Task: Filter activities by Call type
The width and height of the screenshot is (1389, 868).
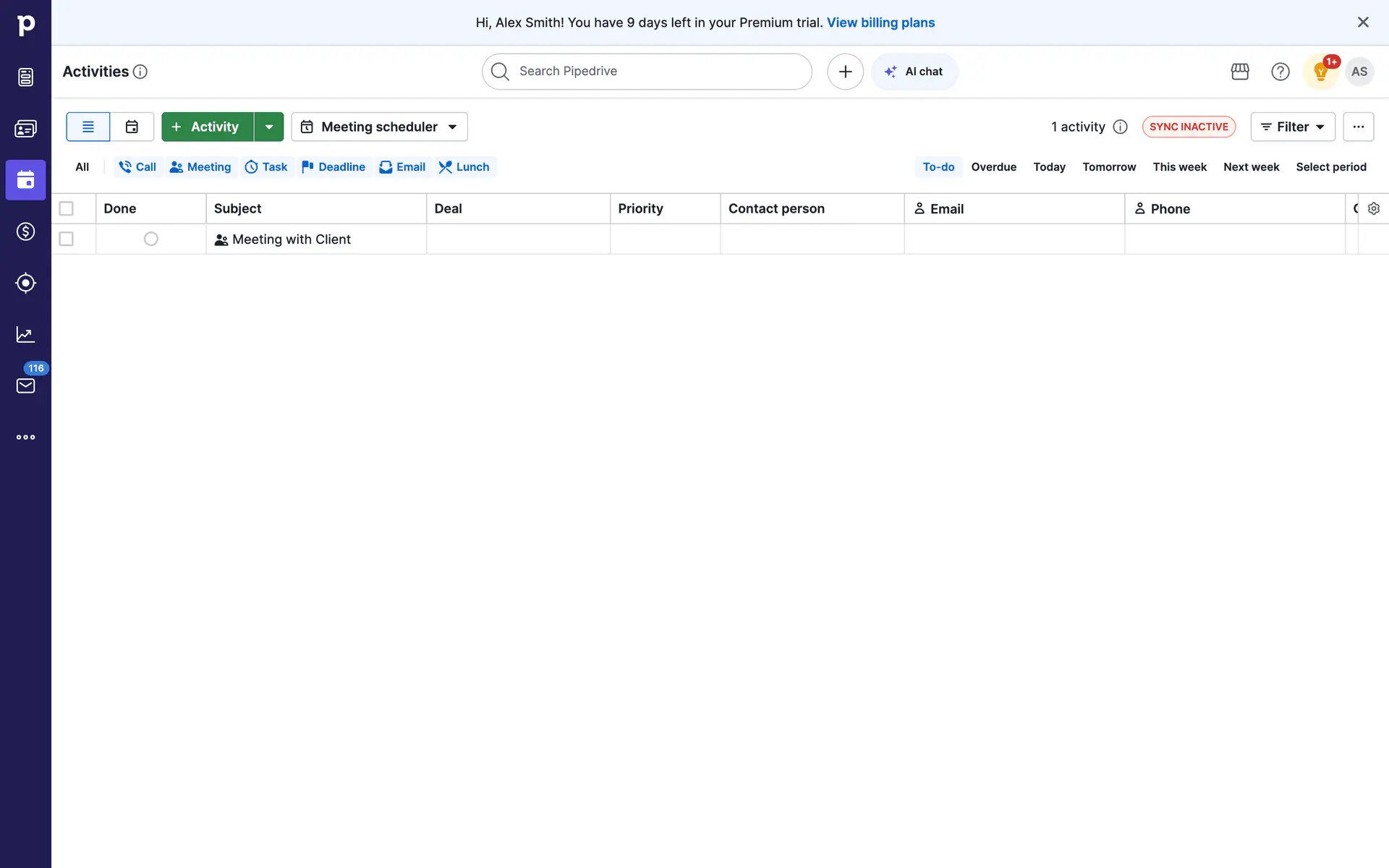Action: [x=137, y=167]
